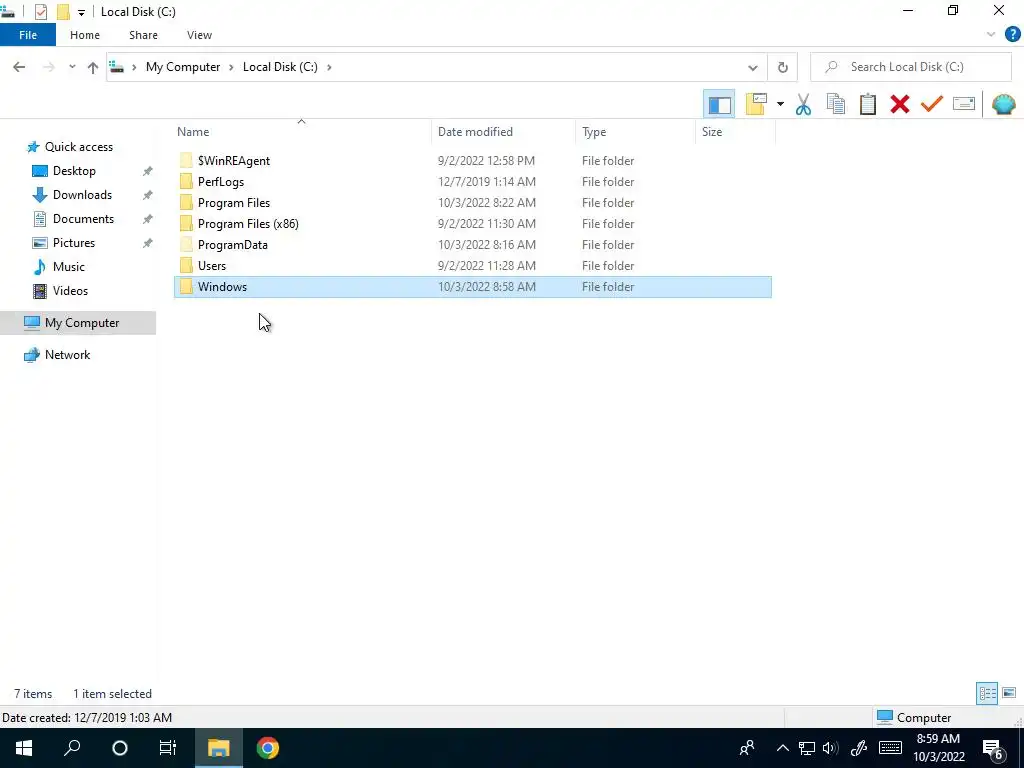
Task: Select the Users folder
Action: point(473,266)
